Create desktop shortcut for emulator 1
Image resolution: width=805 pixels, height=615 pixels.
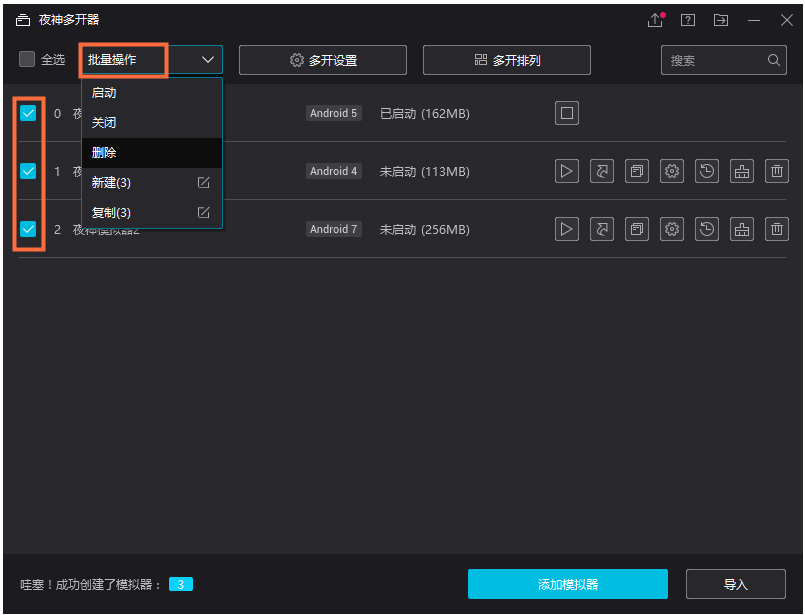tap(602, 171)
